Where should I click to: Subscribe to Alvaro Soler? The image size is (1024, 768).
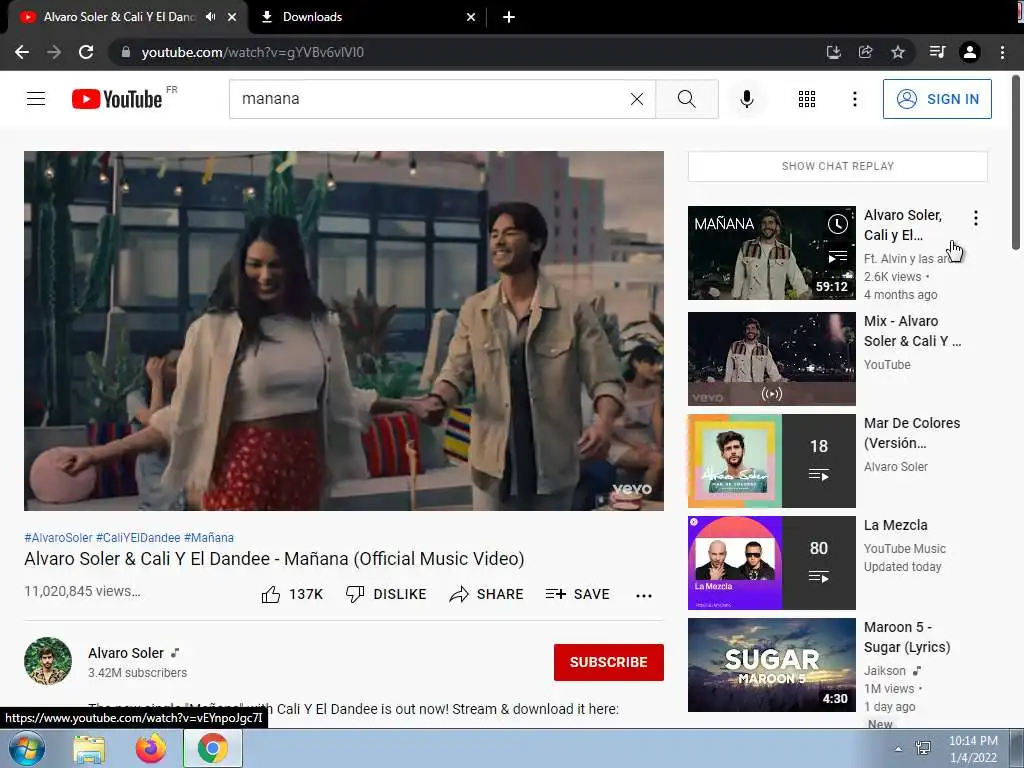click(x=609, y=662)
